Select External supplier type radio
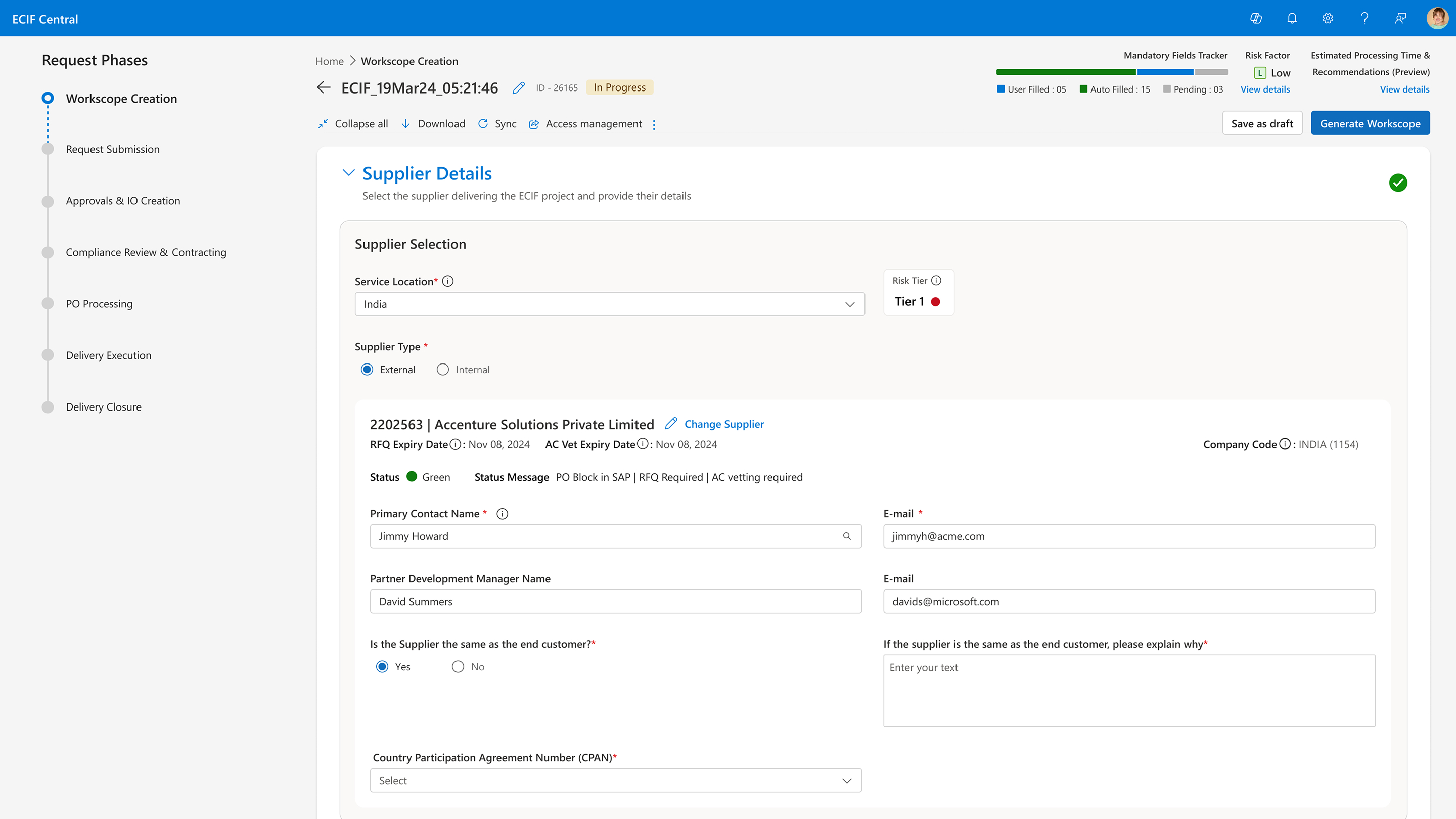Viewport: 1456px width, 819px height. click(x=367, y=370)
